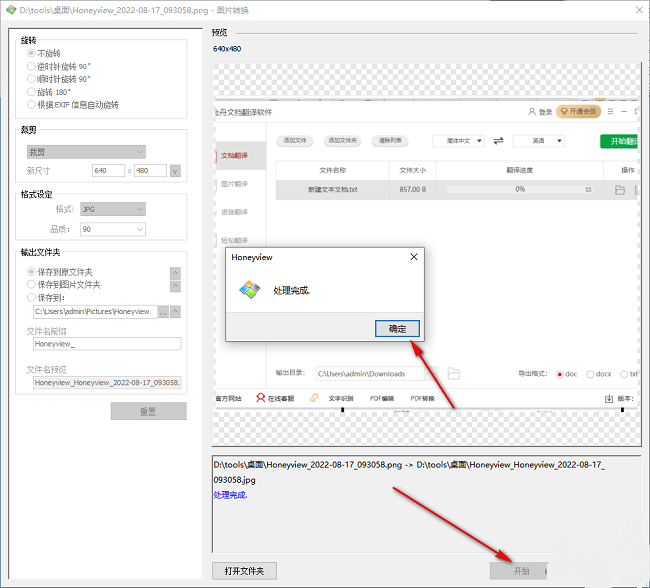Click the 文件大小 857.00 B cell

[412, 190]
